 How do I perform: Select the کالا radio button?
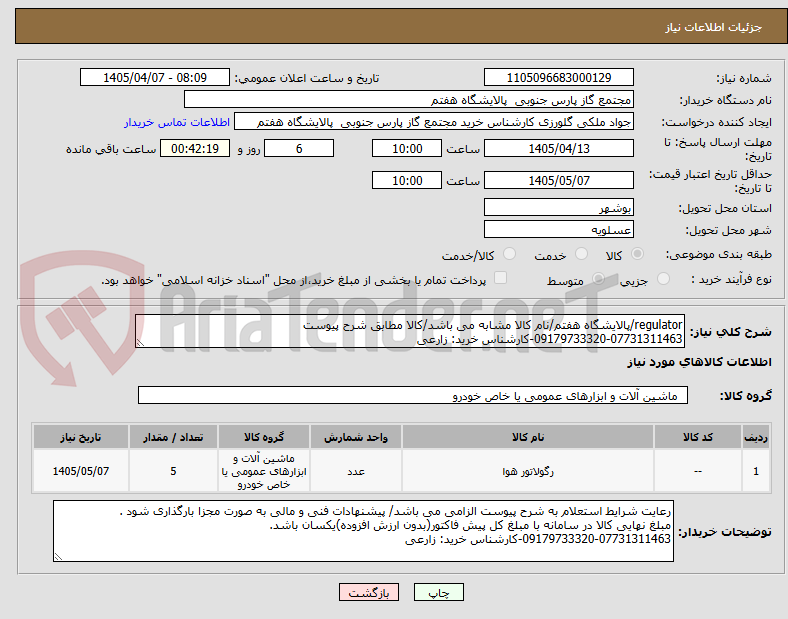[x=637, y=254]
